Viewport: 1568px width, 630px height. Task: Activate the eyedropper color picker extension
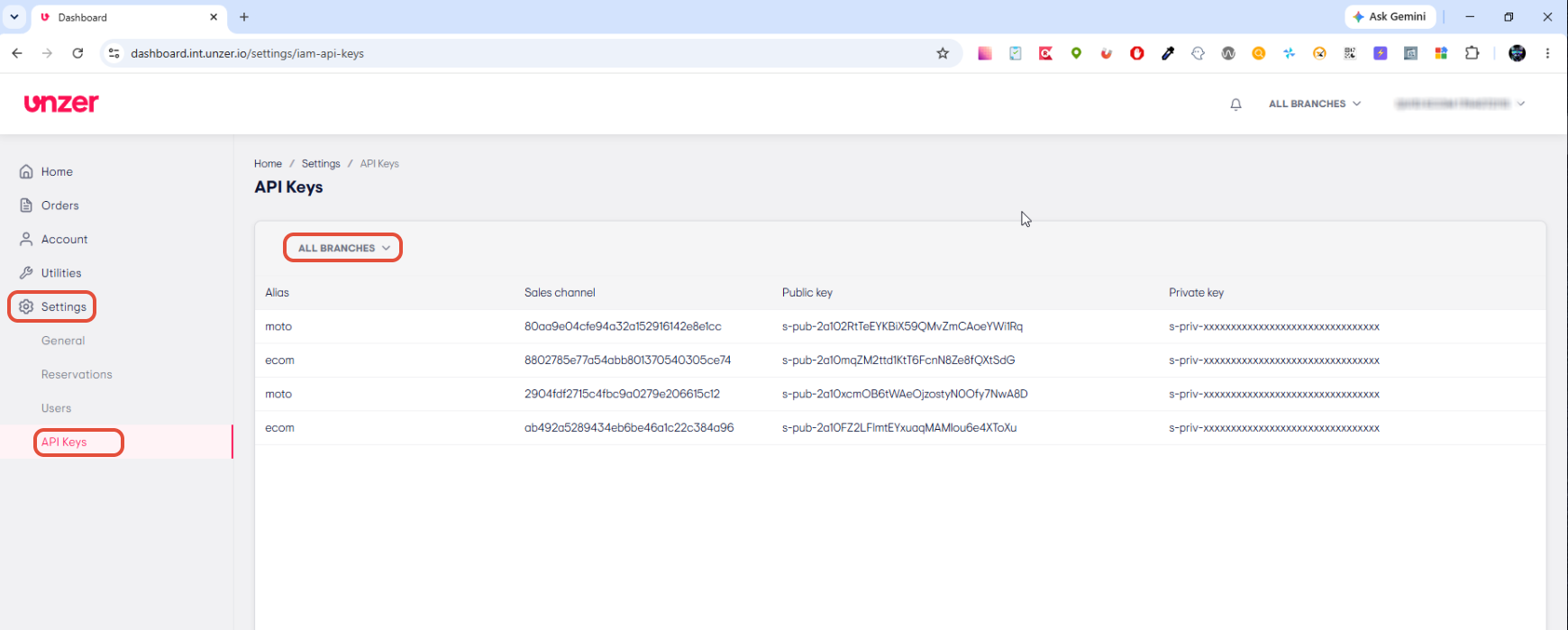1168,53
